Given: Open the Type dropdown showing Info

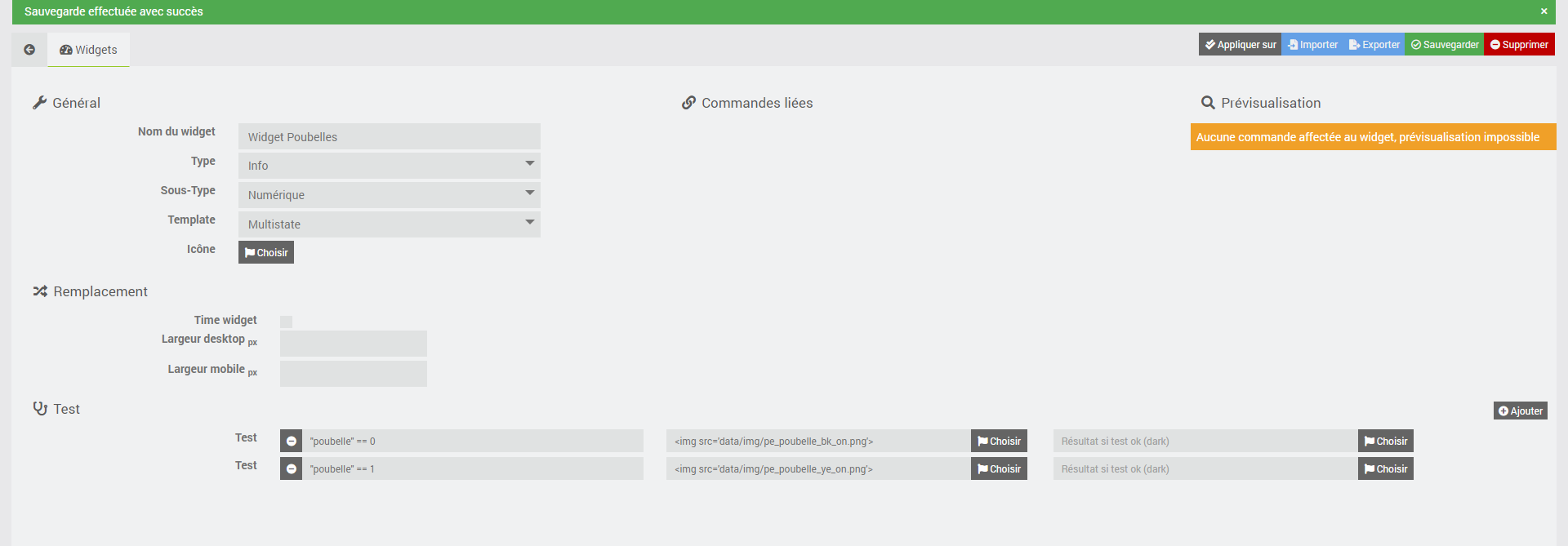Looking at the screenshot, I should tap(390, 166).
